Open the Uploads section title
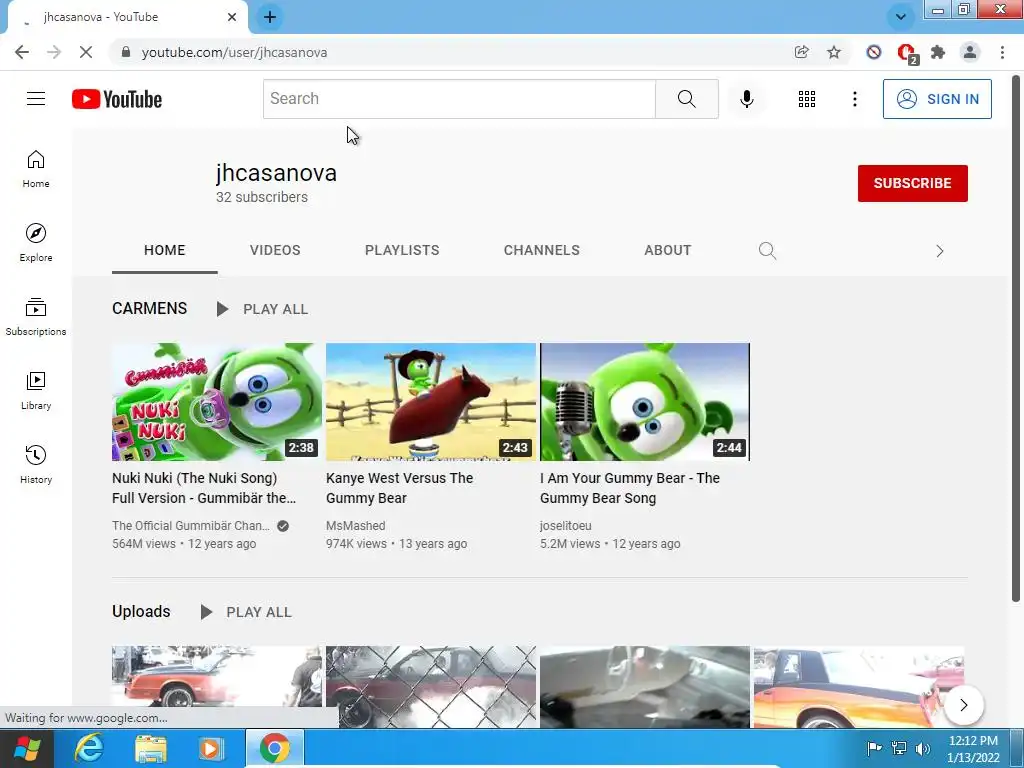 tap(141, 611)
